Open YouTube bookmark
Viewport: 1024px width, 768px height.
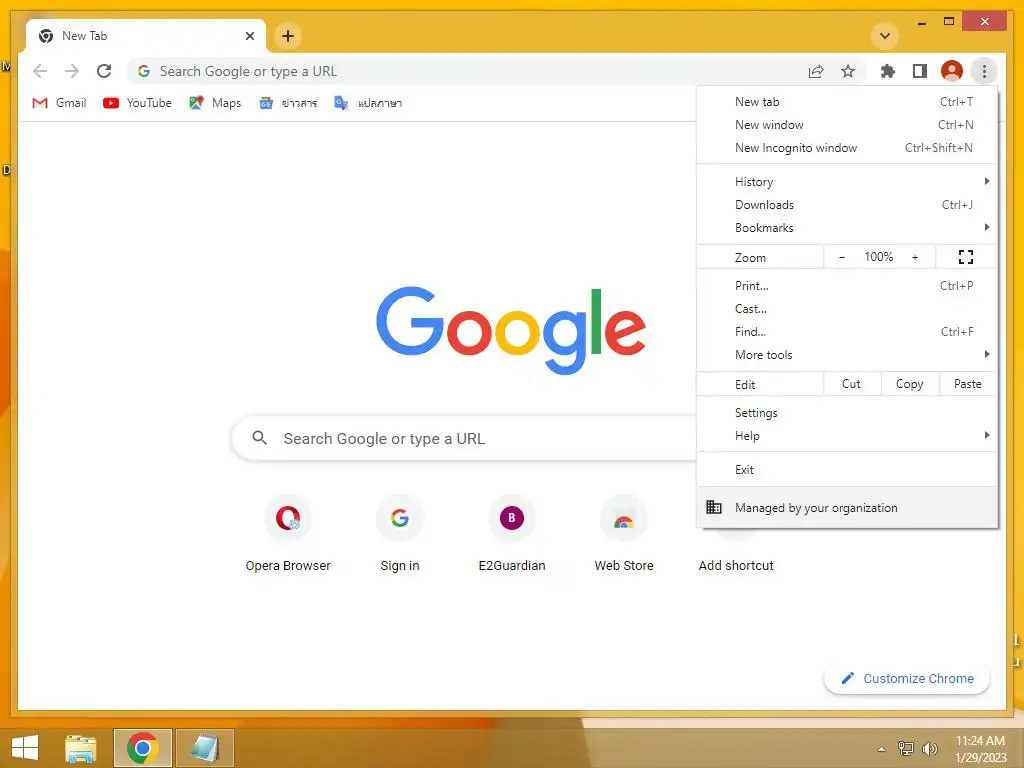[137, 103]
